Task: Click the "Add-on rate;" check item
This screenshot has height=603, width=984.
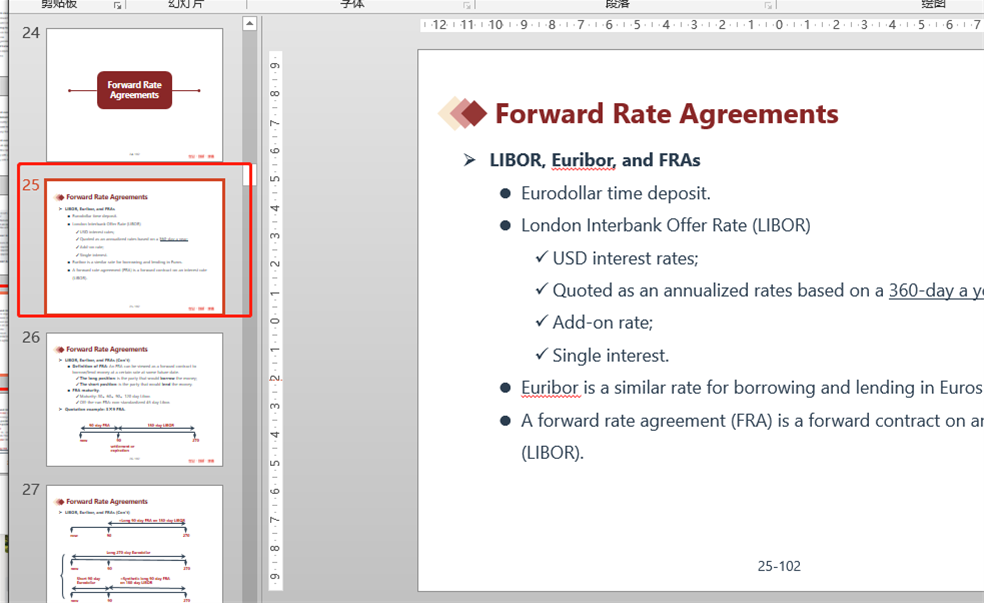Action: (x=602, y=323)
